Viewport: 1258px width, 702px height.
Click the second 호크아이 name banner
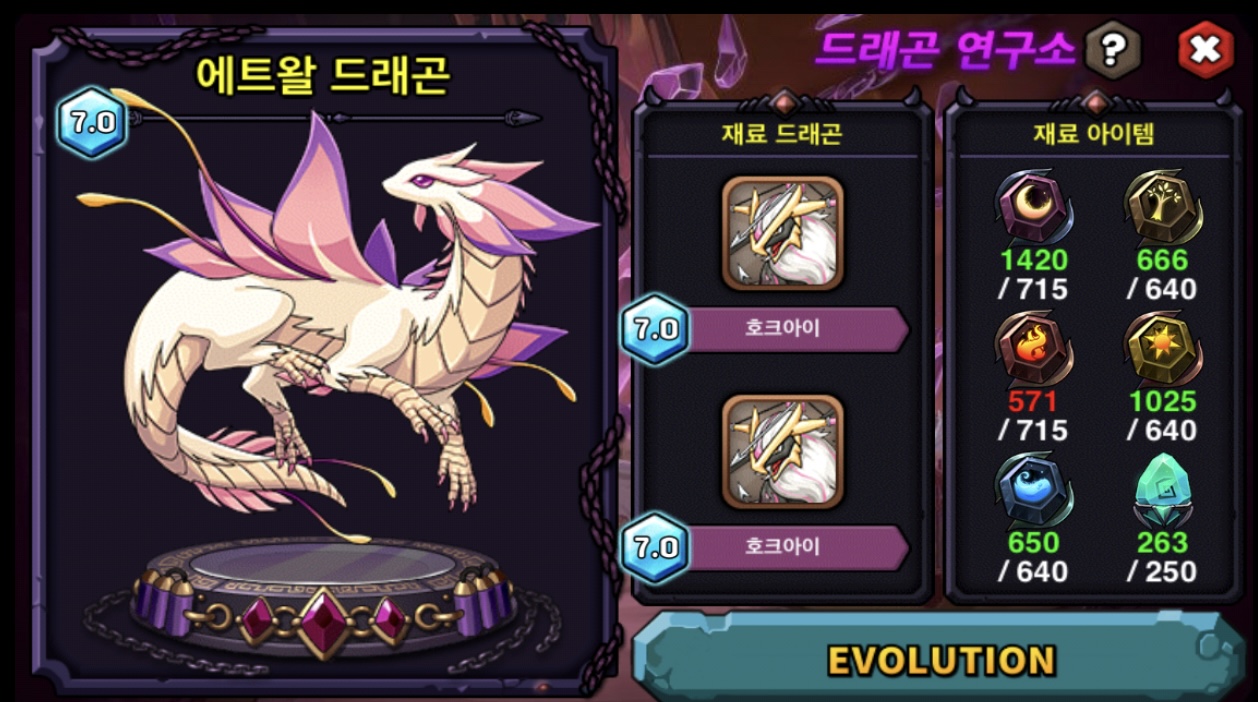click(799, 547)
